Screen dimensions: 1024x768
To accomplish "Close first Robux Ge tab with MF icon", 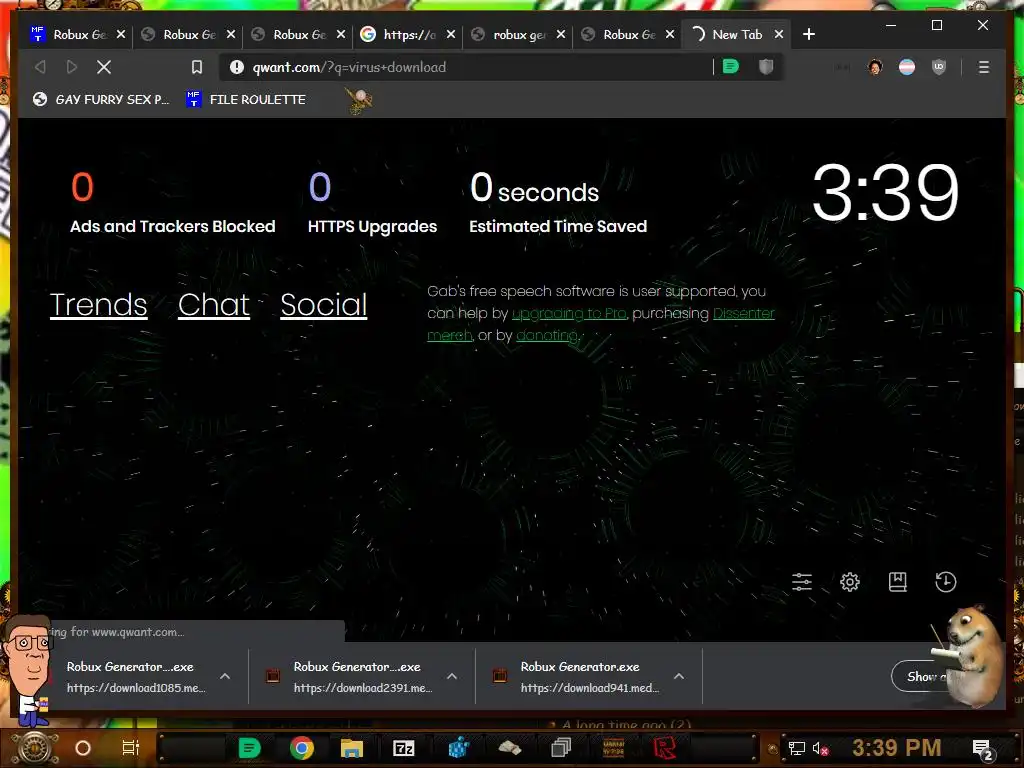I will click(121, 34).
